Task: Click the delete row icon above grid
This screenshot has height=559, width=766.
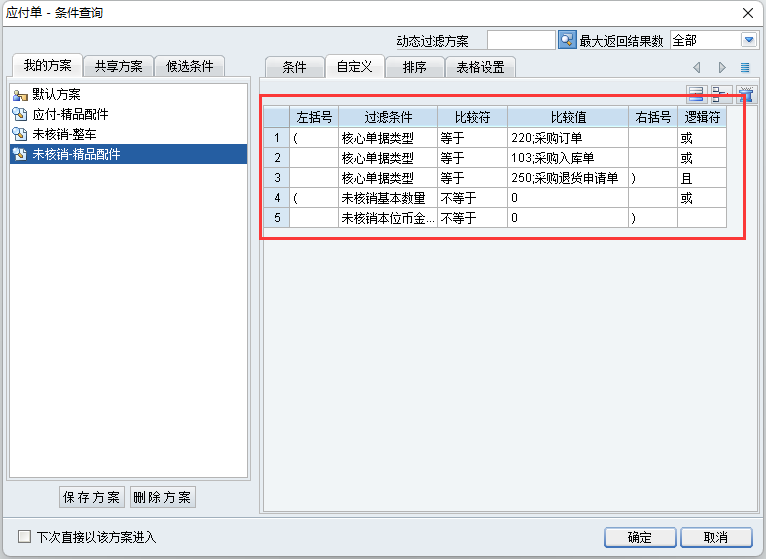Action: [x=720, y=95]
